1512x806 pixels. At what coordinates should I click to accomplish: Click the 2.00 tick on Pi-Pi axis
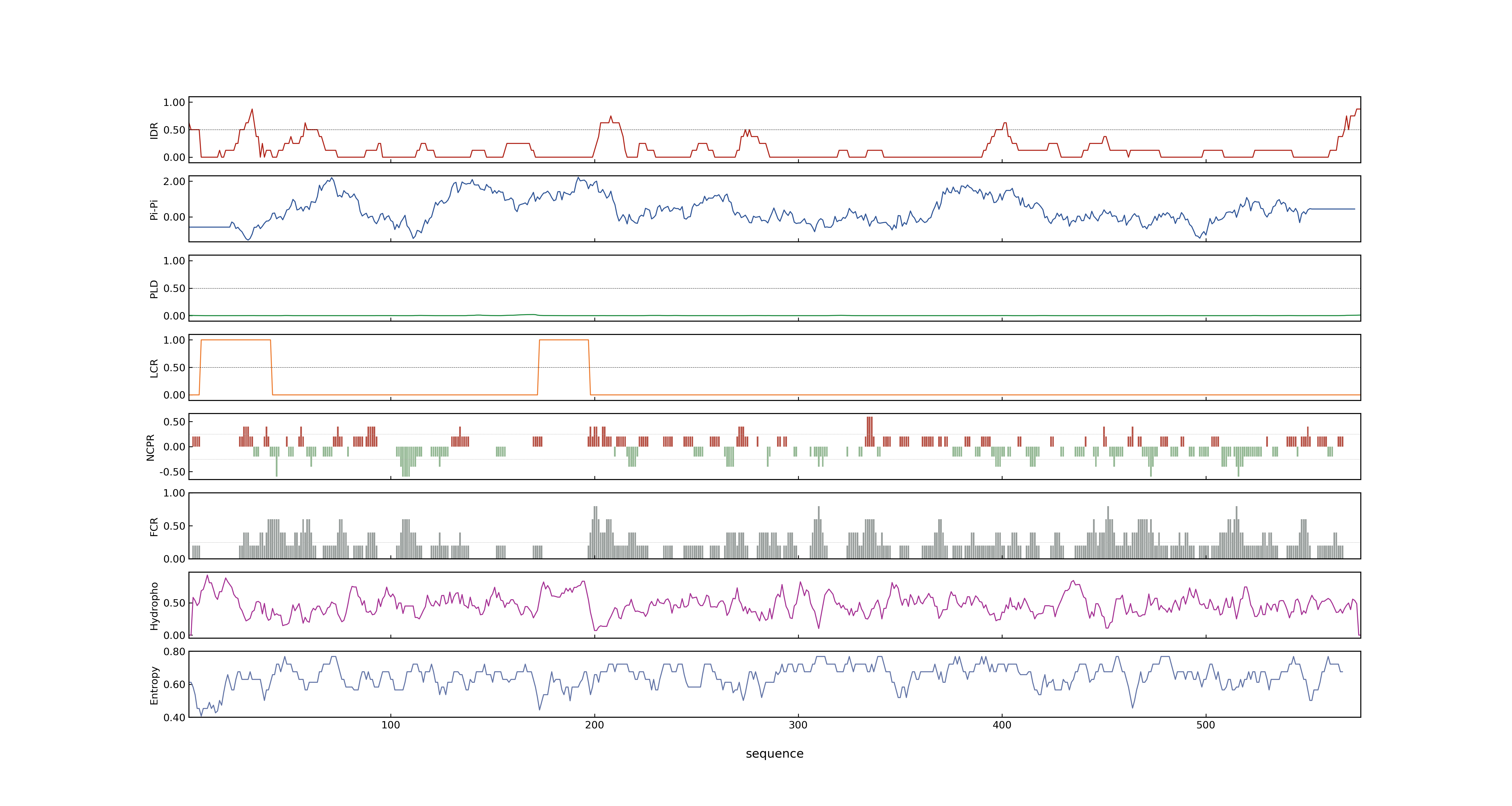click(x=174, y=181)
